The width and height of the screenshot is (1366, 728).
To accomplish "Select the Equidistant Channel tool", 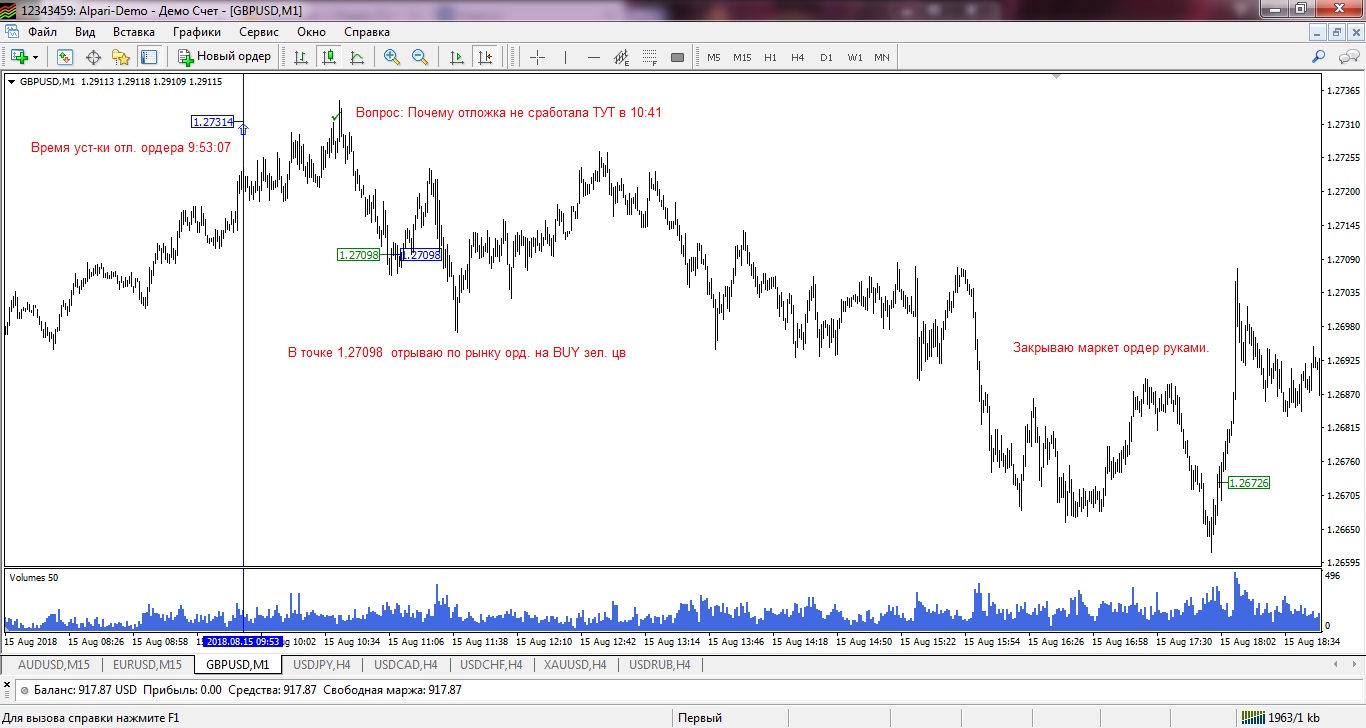I will click(621, 57).
